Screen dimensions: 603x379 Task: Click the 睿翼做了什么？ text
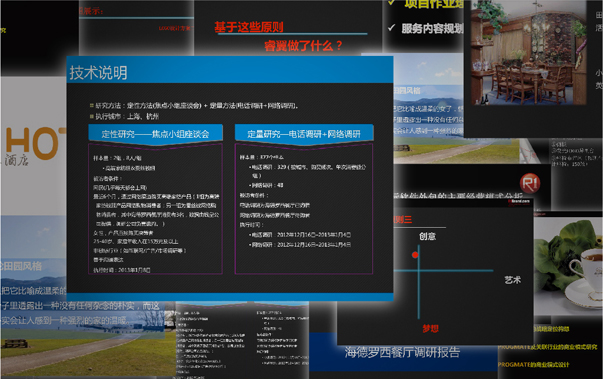(303, 46)
